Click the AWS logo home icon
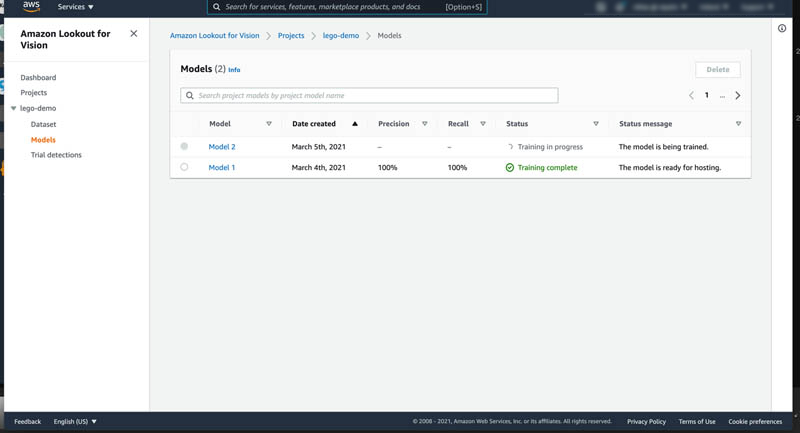This screenshot has height=433, width=800. pyautogui.click(x=31, y=6)
